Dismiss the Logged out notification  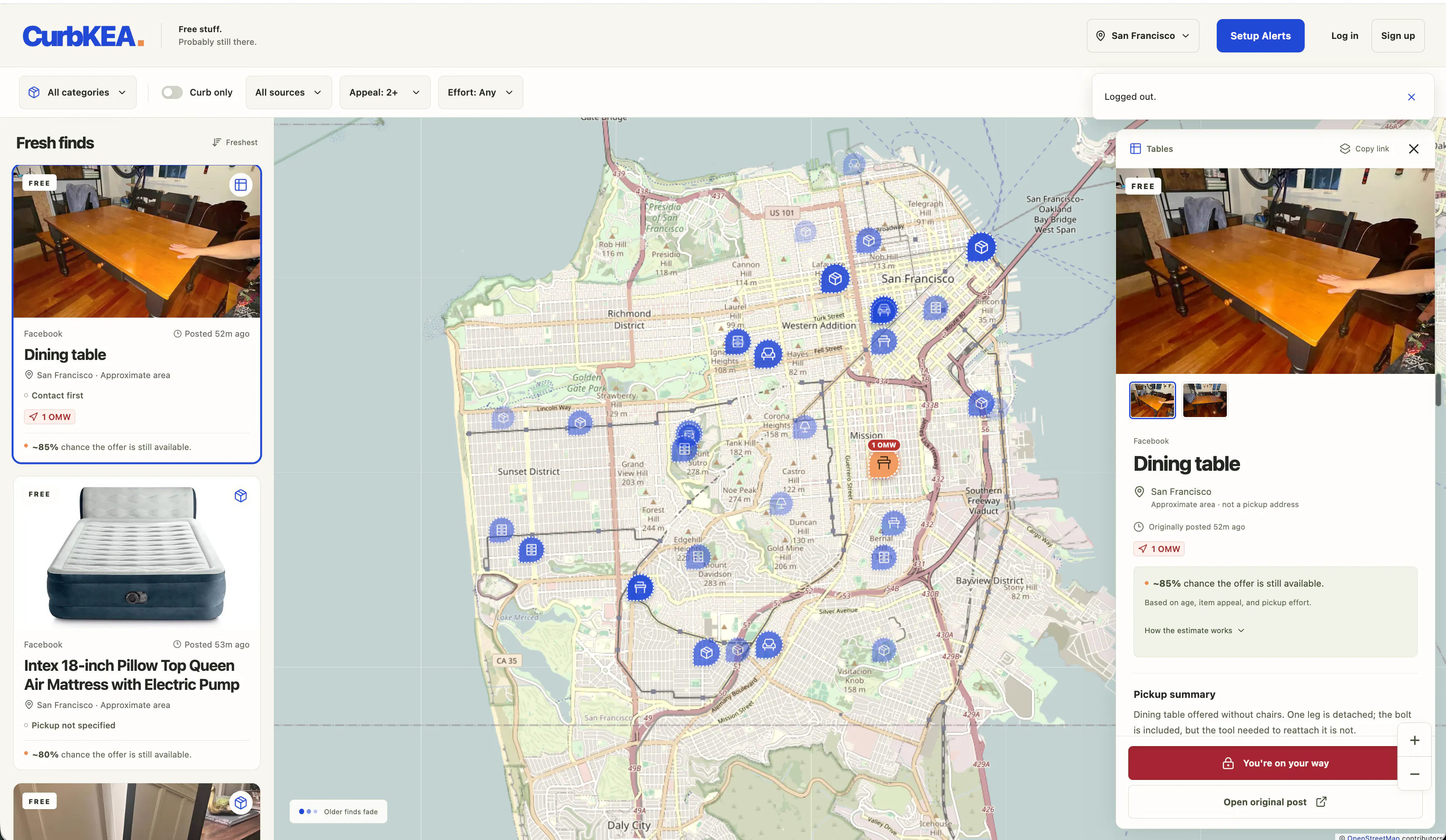point(1411,97)
